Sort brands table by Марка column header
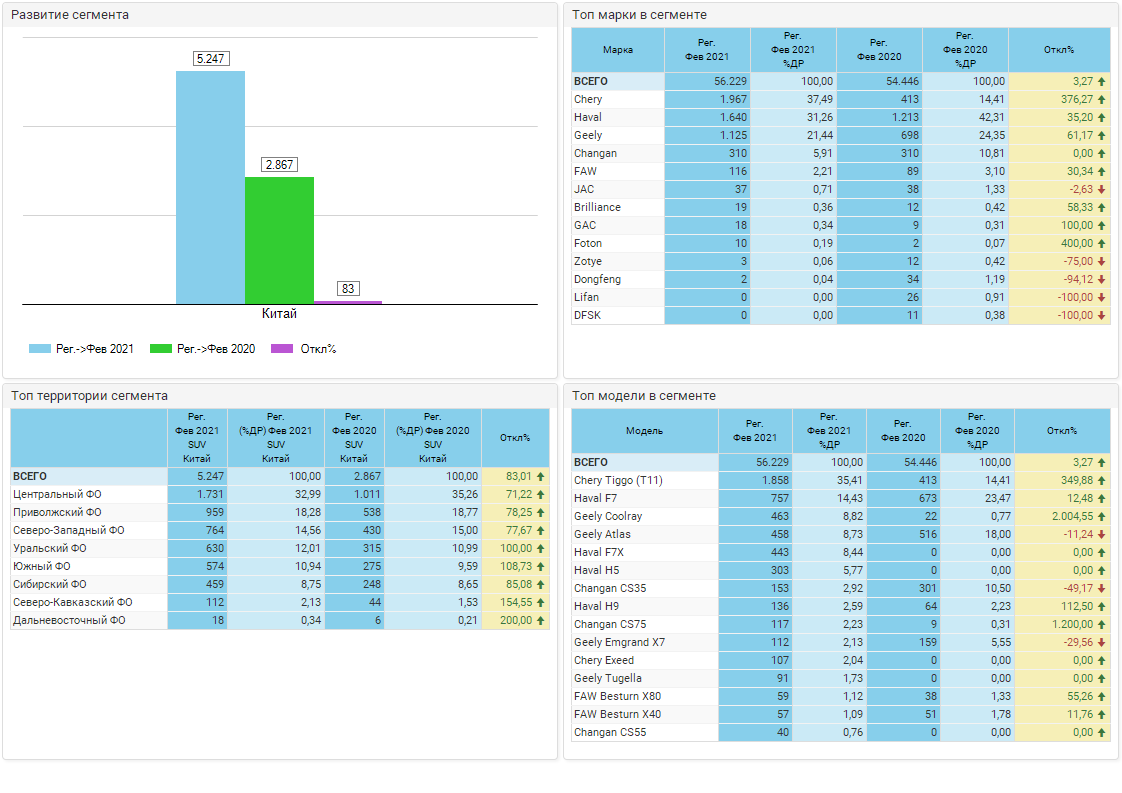Image resolution: width=1122 pixels, height=793 pixels. tap(617, 50)
